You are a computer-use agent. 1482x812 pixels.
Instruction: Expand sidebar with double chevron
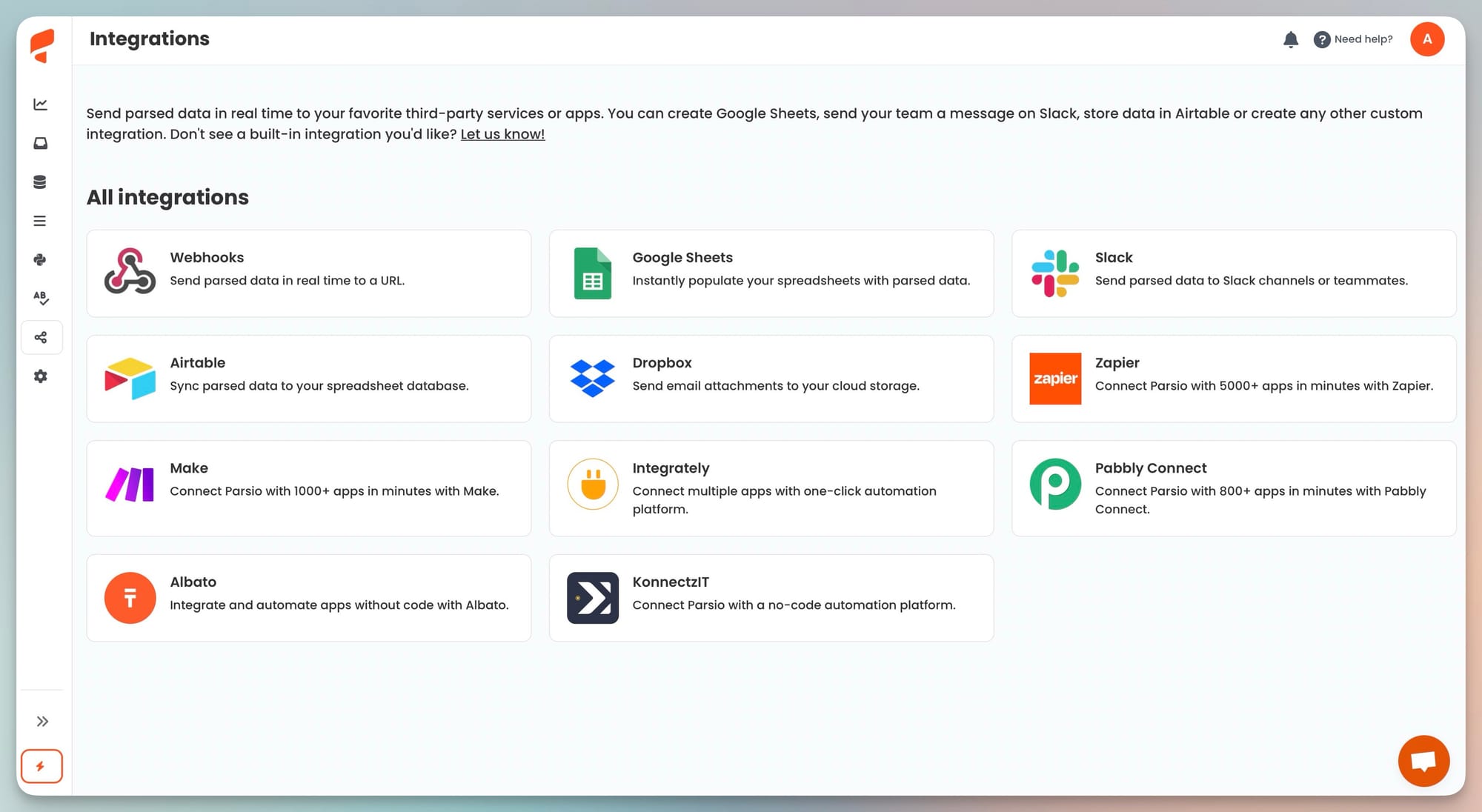pos(42,722)
